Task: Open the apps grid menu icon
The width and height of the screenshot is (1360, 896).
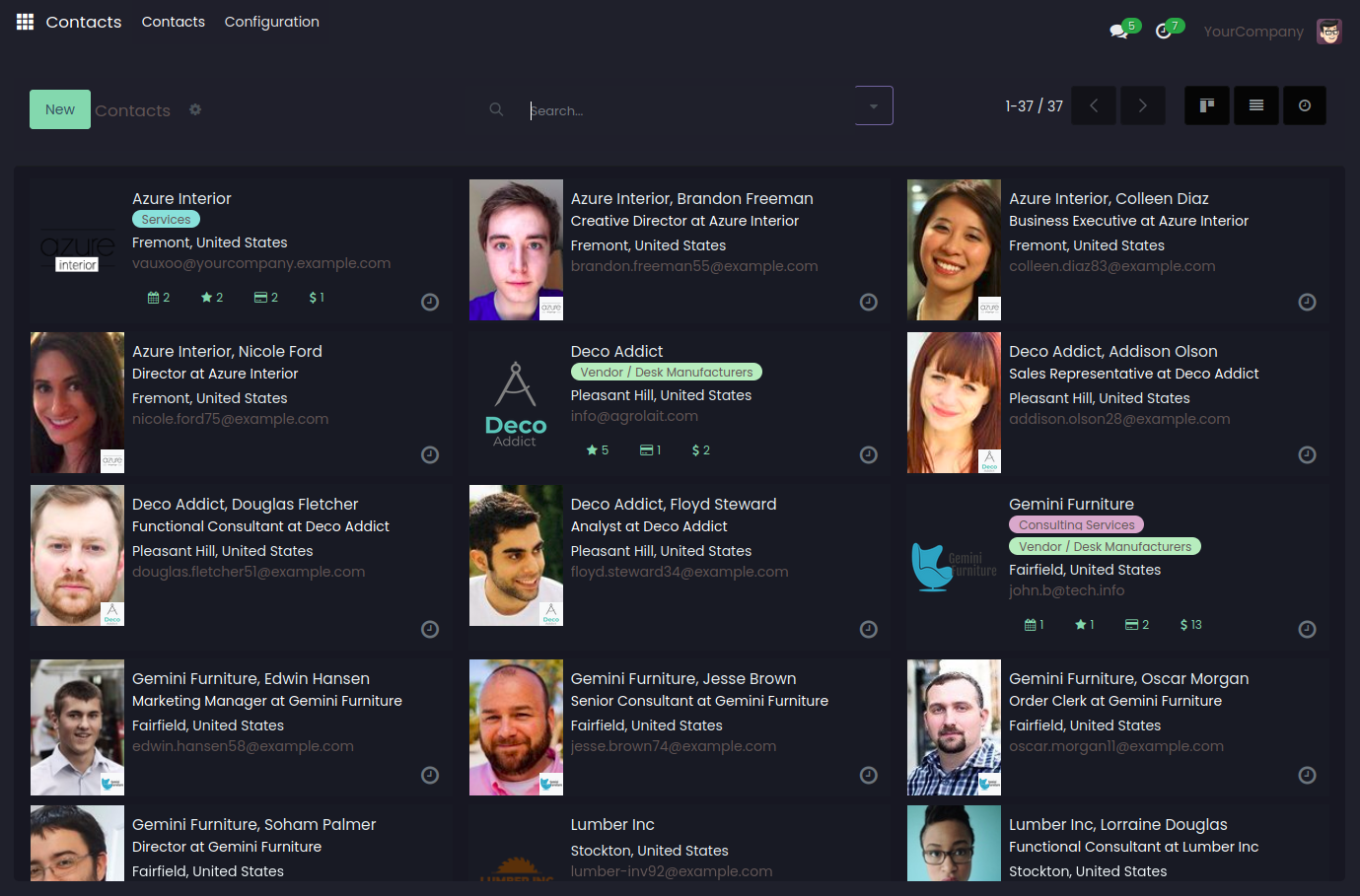Action: [x=26, y=22]
